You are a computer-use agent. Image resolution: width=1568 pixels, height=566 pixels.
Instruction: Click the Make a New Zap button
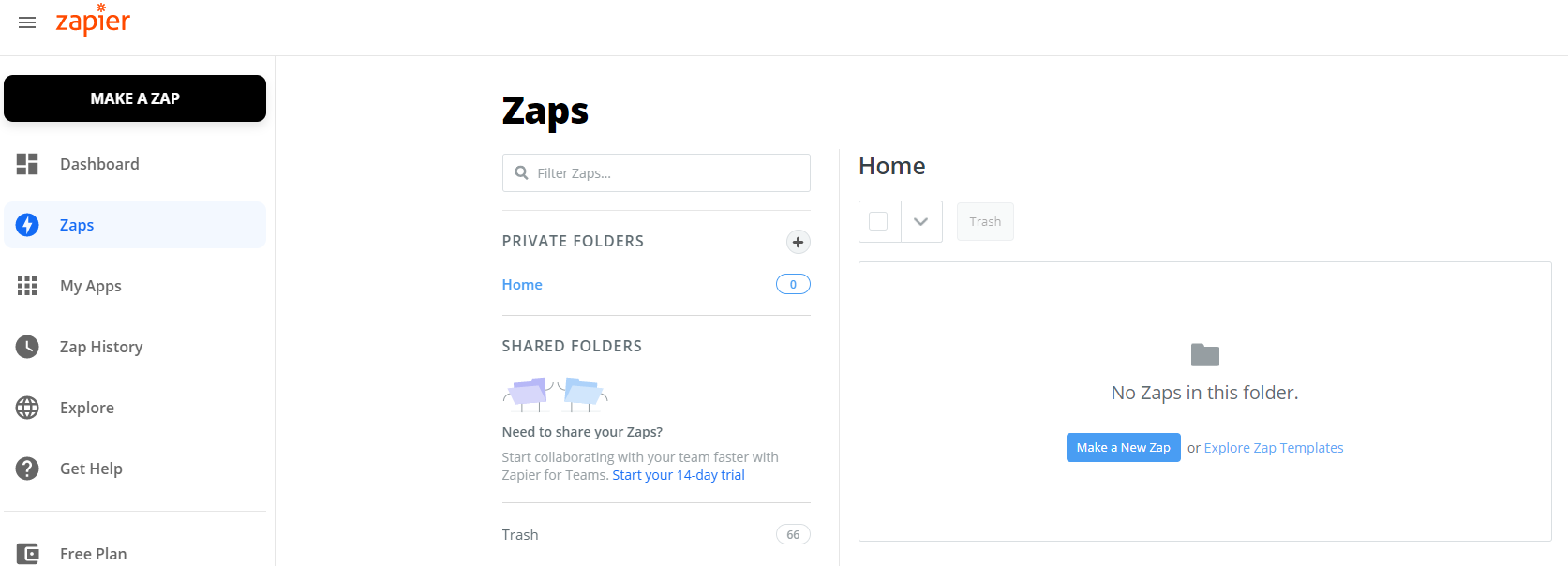tap(1123, 448)
